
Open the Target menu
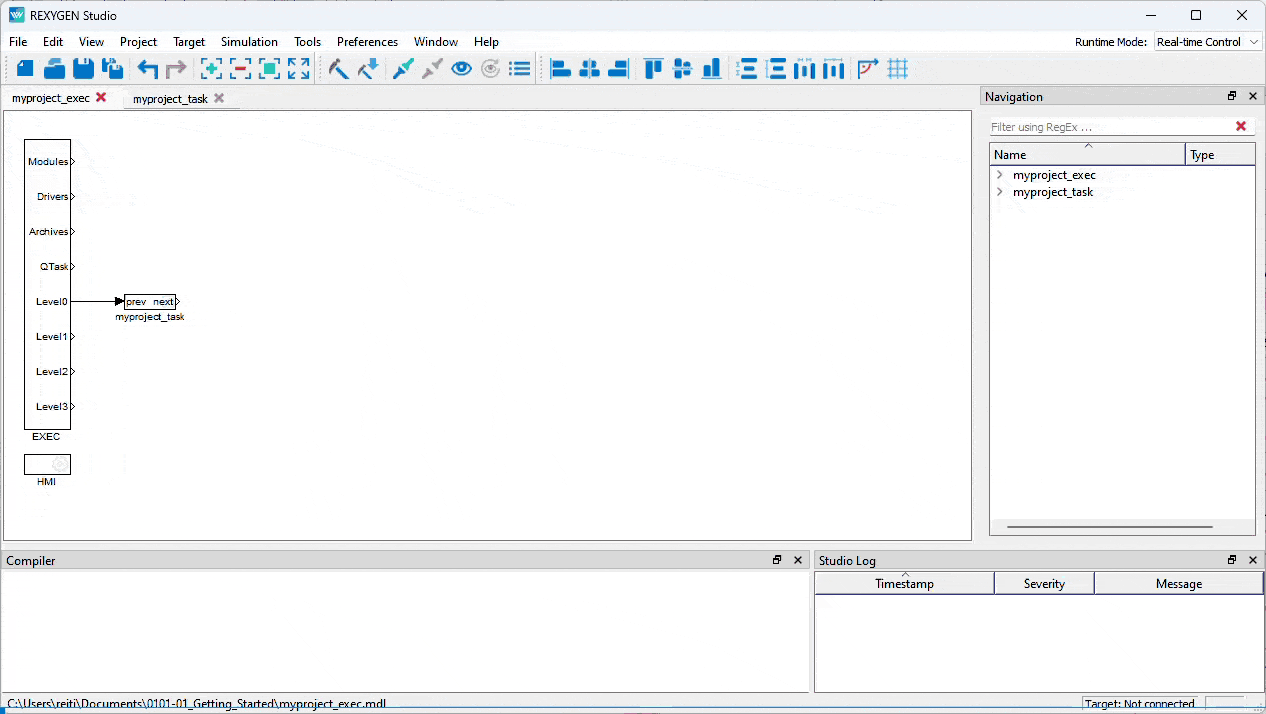[x=189, y=42]
